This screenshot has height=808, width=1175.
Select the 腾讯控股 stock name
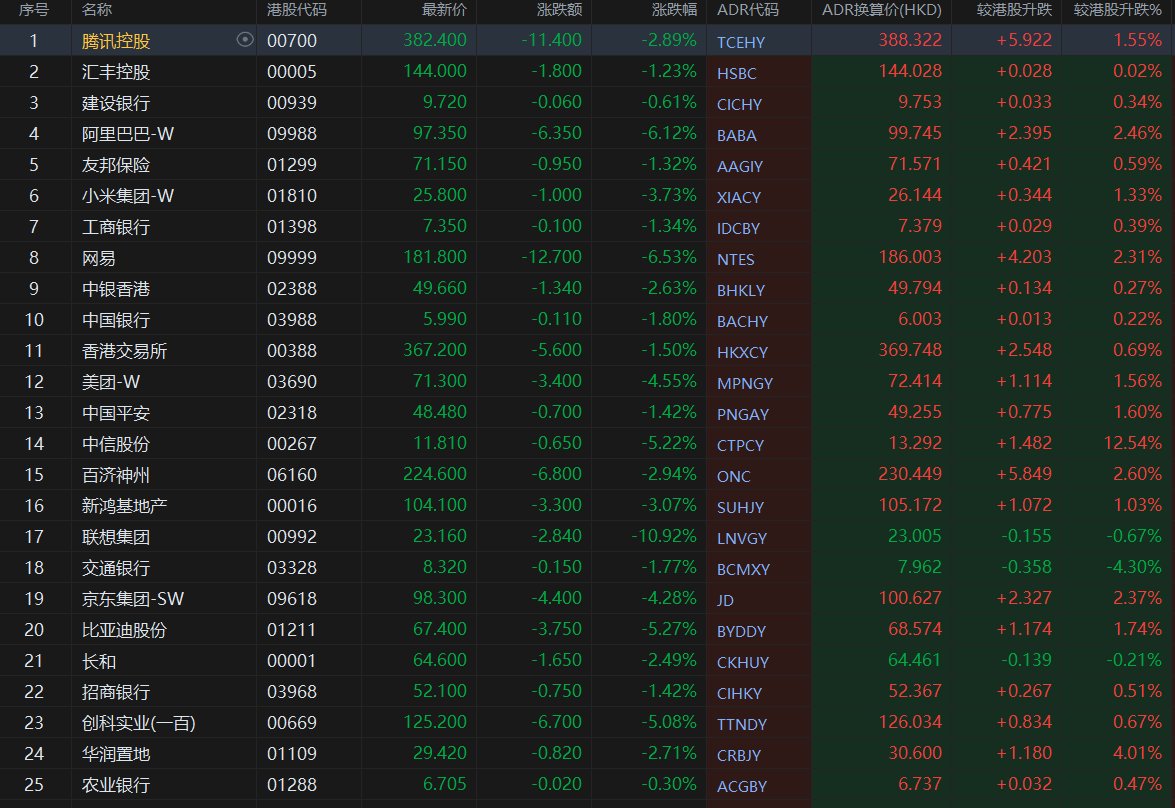click(x=116, y=40)
